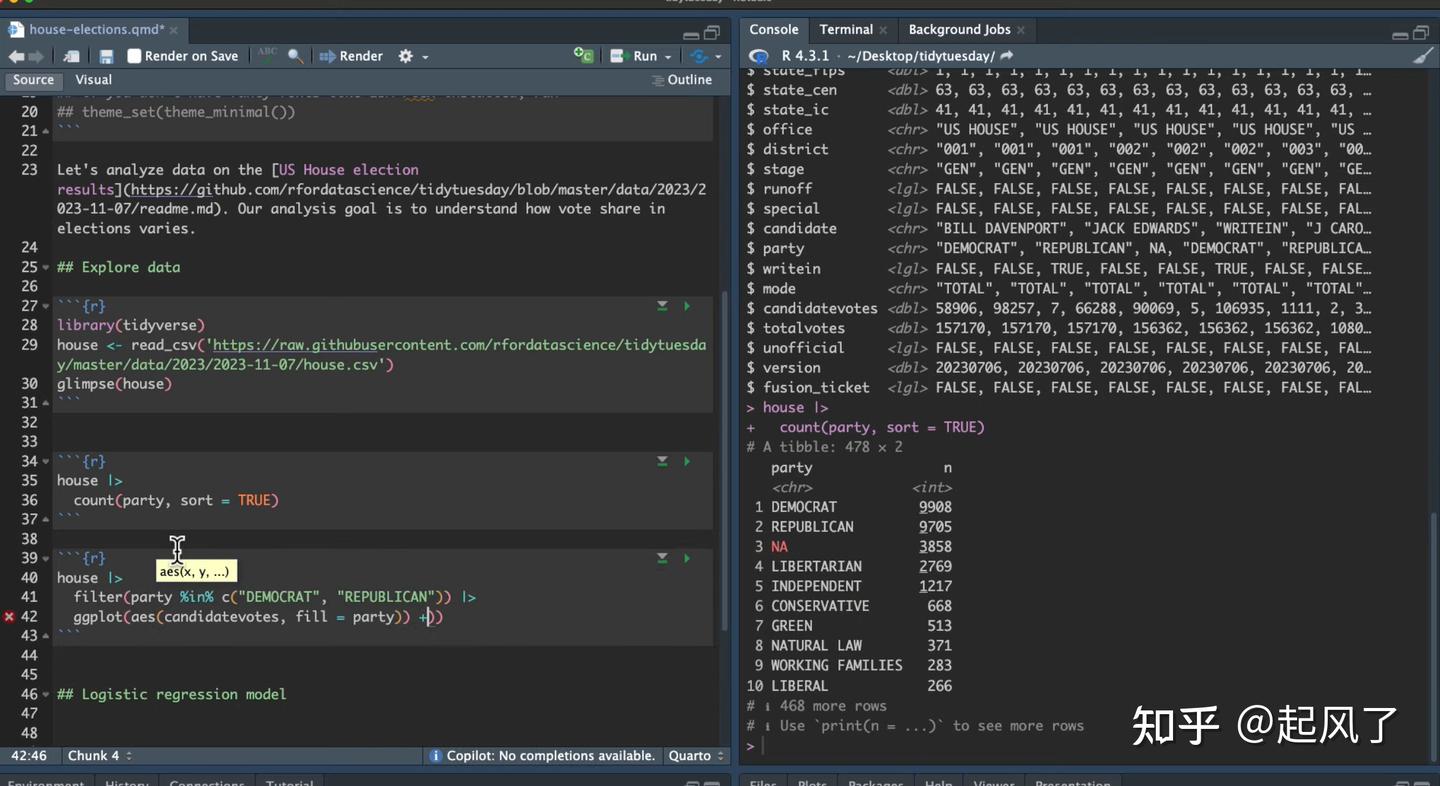
Task: Click the NA row in party count
Action: coord(853,546)
